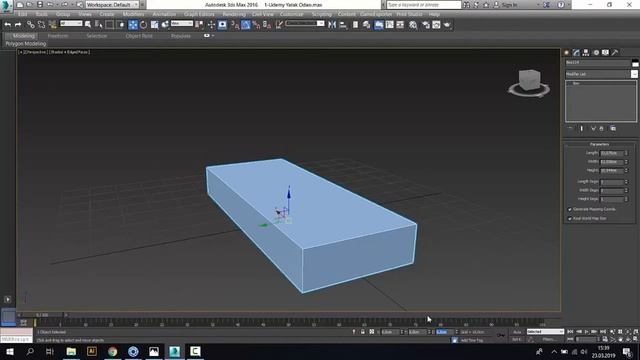
Task: Click the Set Key button
Action: click(x=517, y=339)
